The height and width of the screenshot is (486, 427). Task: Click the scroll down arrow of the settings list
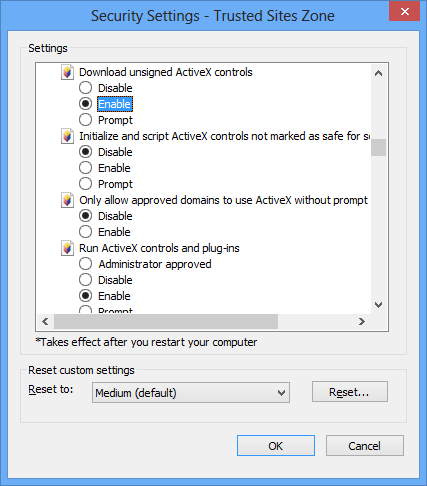point(378,305)
